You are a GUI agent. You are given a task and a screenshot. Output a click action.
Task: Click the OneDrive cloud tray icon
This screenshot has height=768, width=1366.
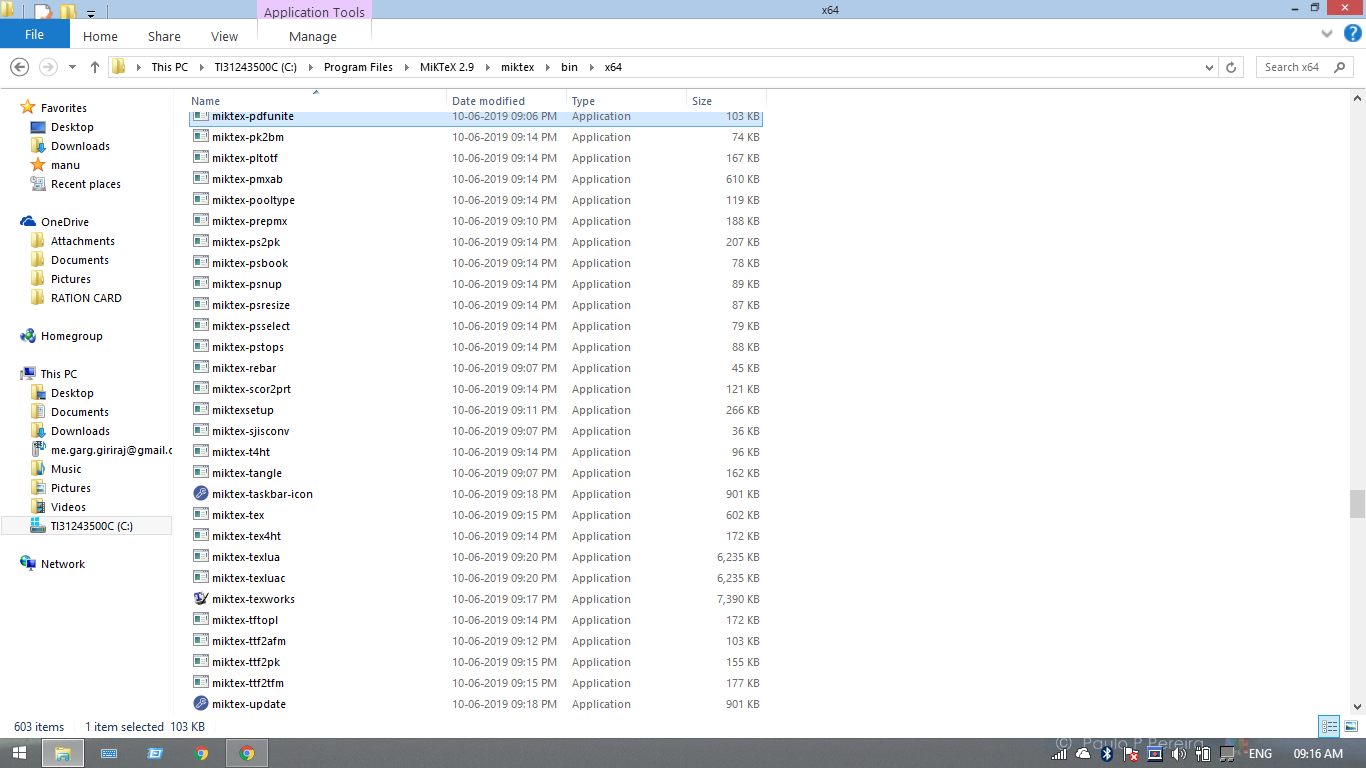[1083, 754]
